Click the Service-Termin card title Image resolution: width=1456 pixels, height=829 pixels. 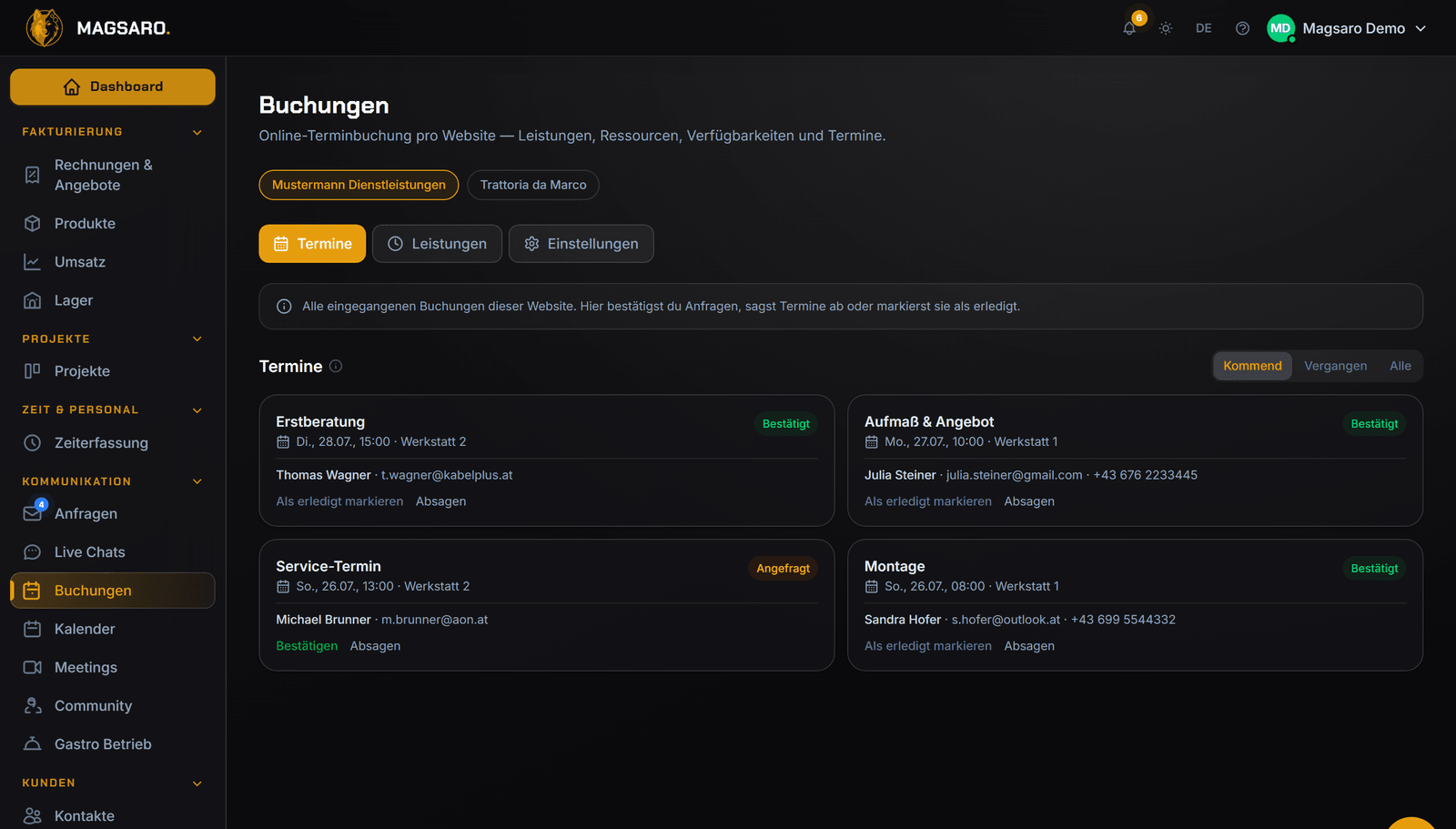click(x=329, y=566)
